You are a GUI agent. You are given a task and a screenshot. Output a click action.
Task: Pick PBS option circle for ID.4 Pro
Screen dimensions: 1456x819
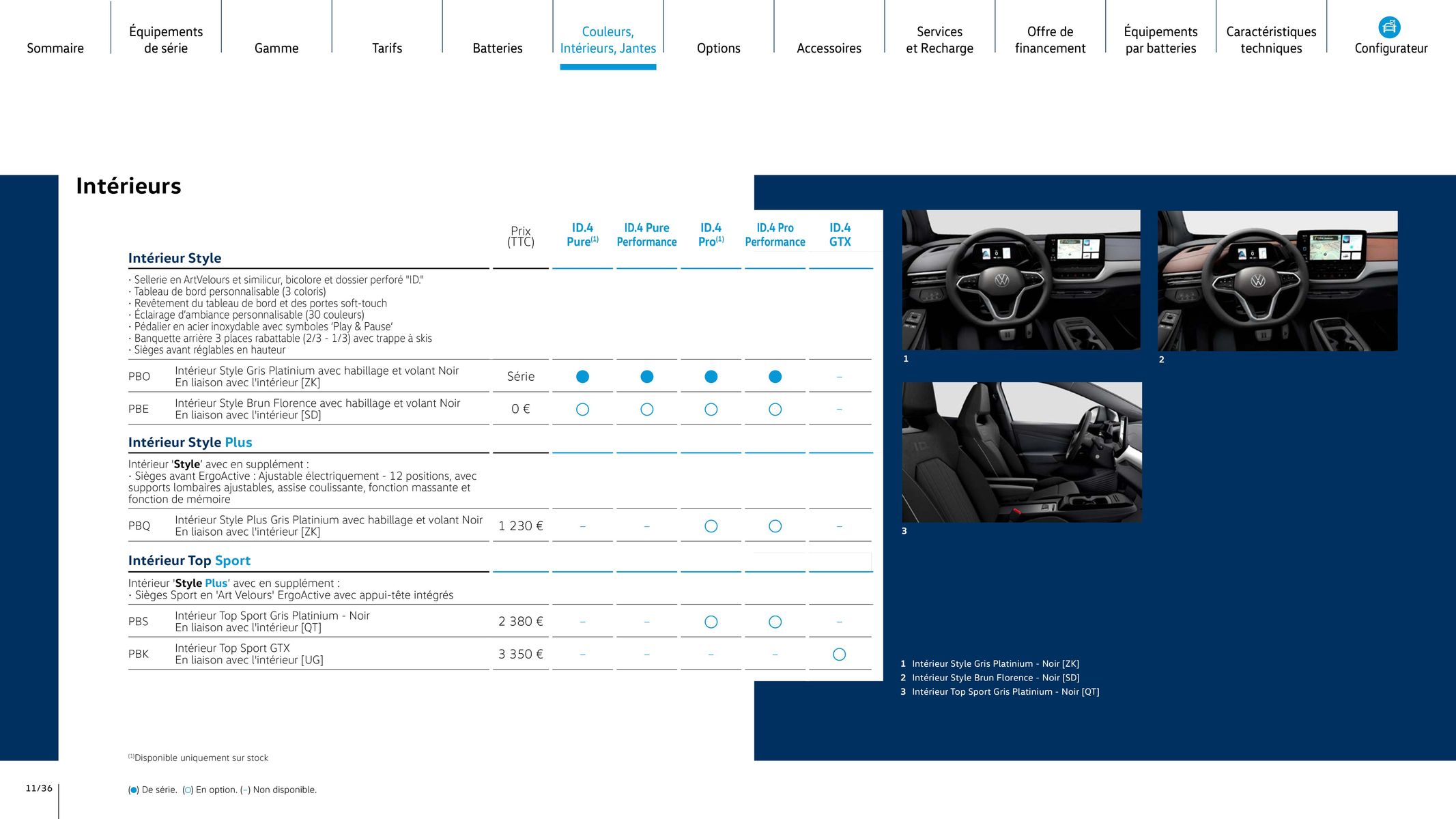pos(711,622)
